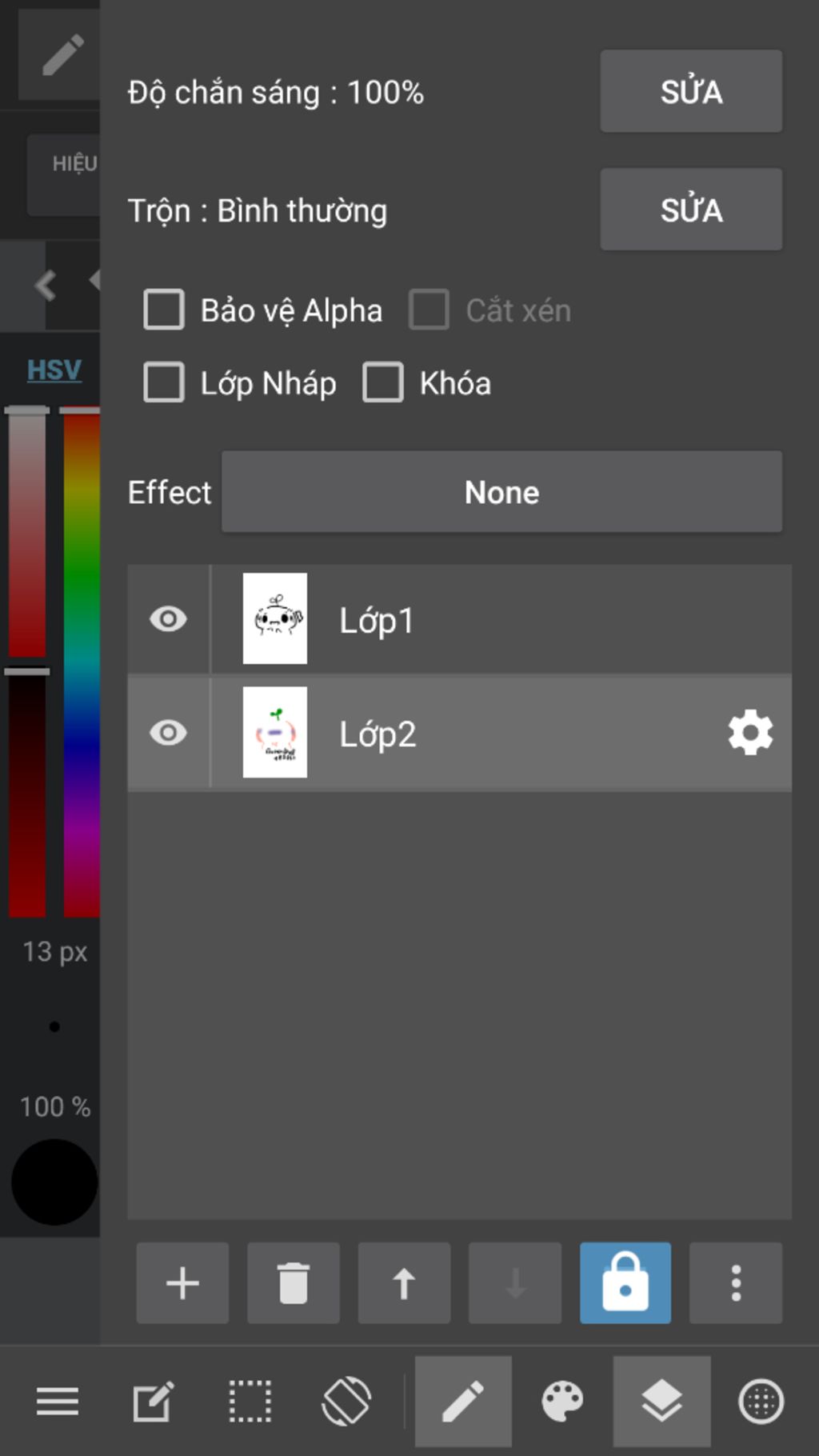
Task: Enable the Bảo vệ Alpha checkbox
Action: tap(164, 310)
